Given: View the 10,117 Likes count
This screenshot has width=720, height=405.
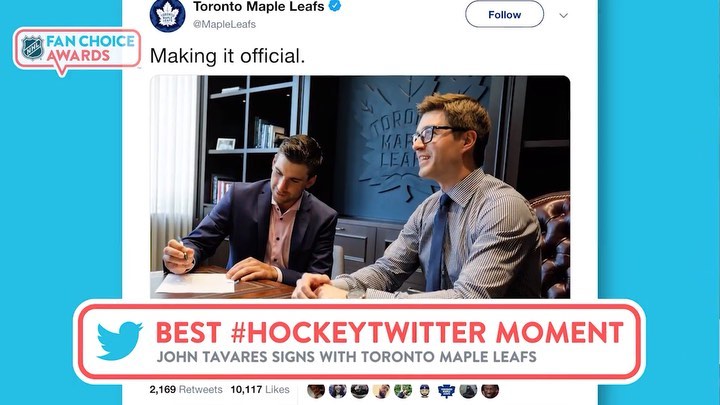Looking at the screenshot, I should (x=259, y=389).
